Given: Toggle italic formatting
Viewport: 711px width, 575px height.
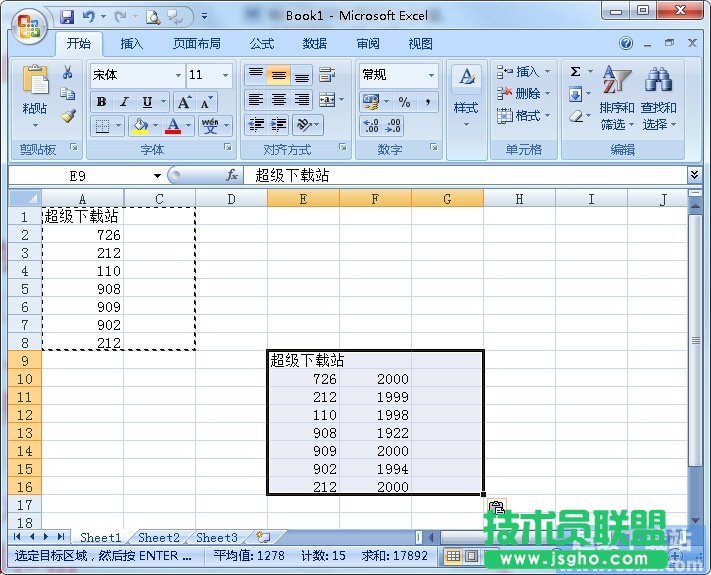Looking at the screenshot, I should click(x=124, y=102).
